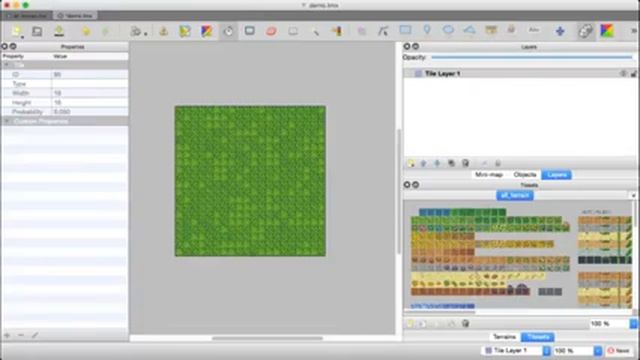Click the Add Property plus button

[x=7, y=335]
